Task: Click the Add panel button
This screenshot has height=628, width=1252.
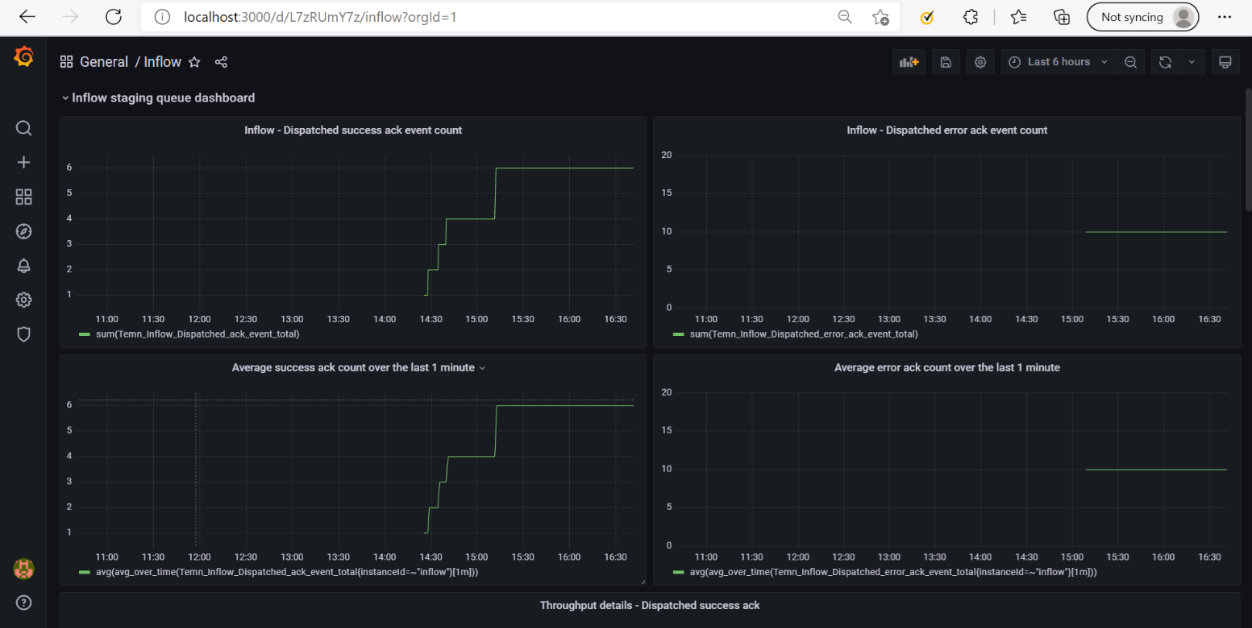Action: 908,62
